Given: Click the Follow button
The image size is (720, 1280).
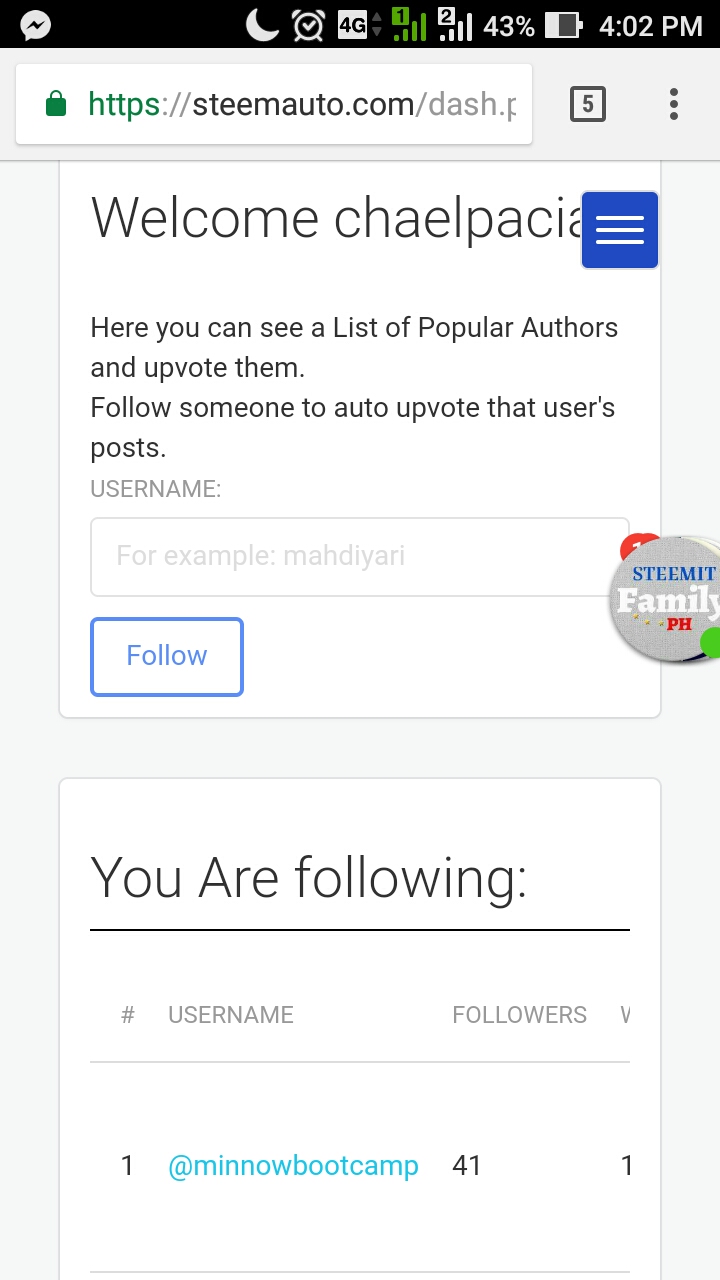Looking at the screenshot, I should [x=167, y=656].
